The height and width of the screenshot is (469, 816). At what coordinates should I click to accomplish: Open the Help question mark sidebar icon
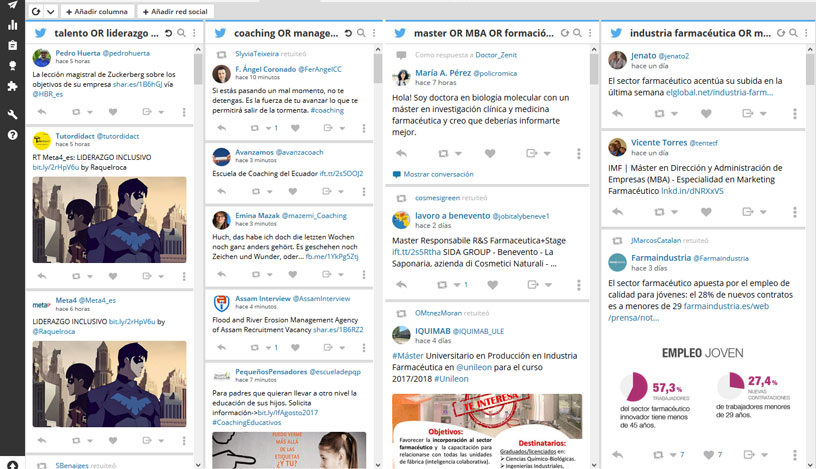click(x=12, y=135)
